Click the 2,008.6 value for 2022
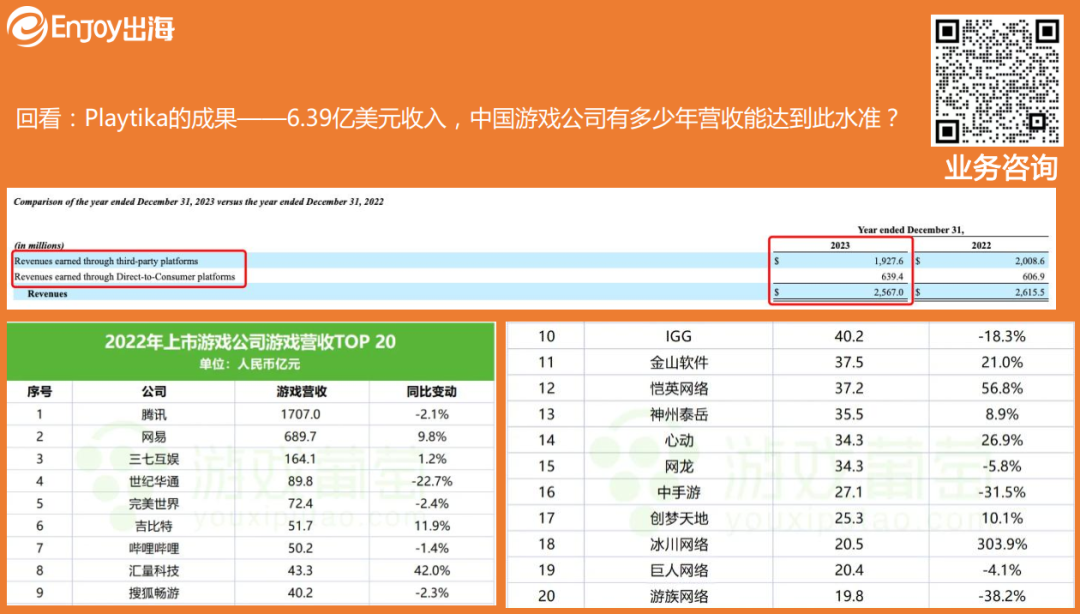This screenshot has height=614, width=1080. click(x=1030, y=262)
